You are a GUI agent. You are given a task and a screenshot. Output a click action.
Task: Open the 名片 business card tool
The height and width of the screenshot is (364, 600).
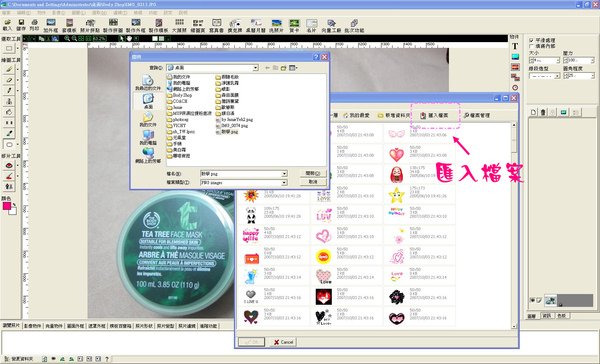pos(312,25)
